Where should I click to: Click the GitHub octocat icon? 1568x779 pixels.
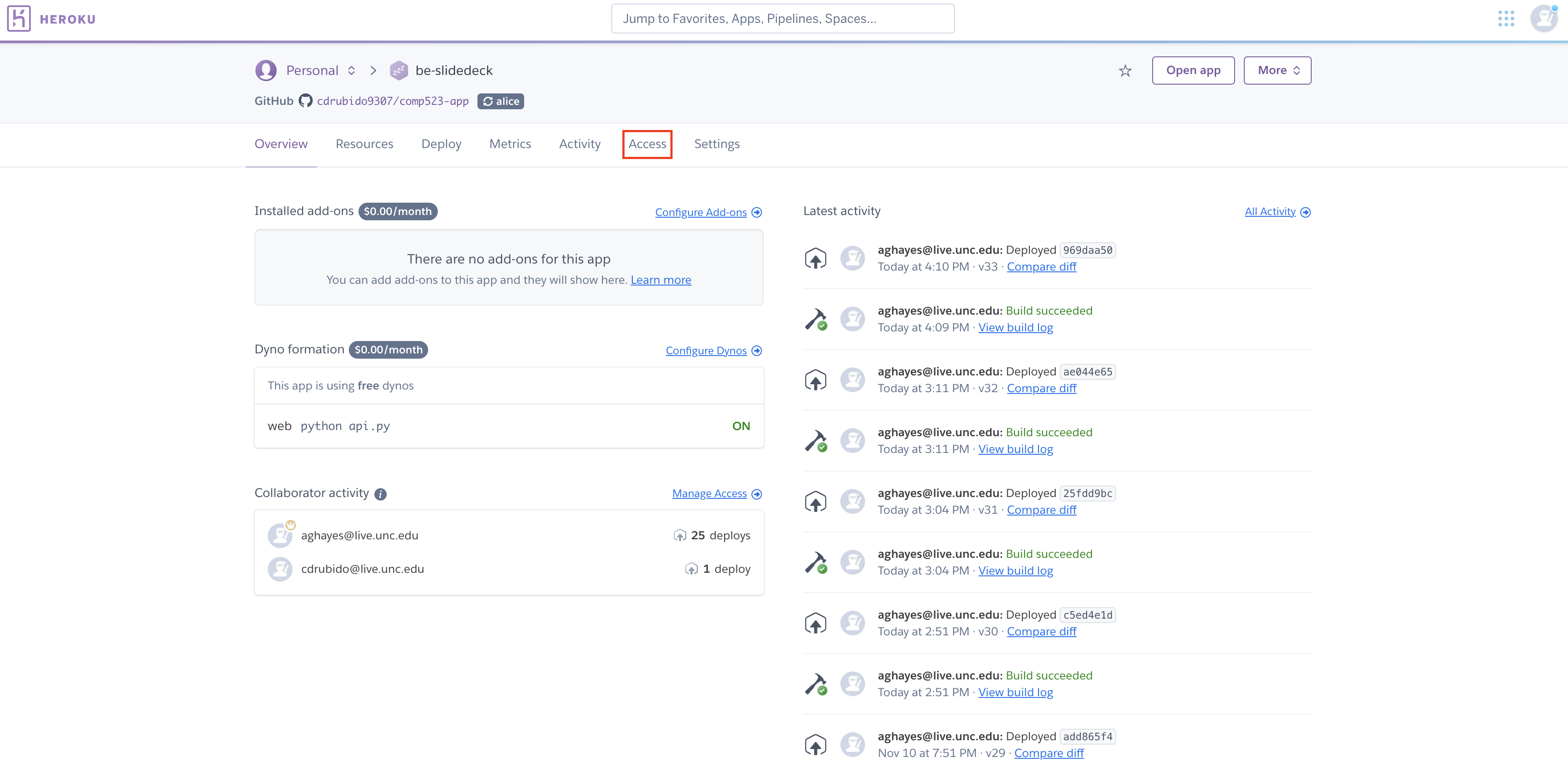tap(306, 101)
